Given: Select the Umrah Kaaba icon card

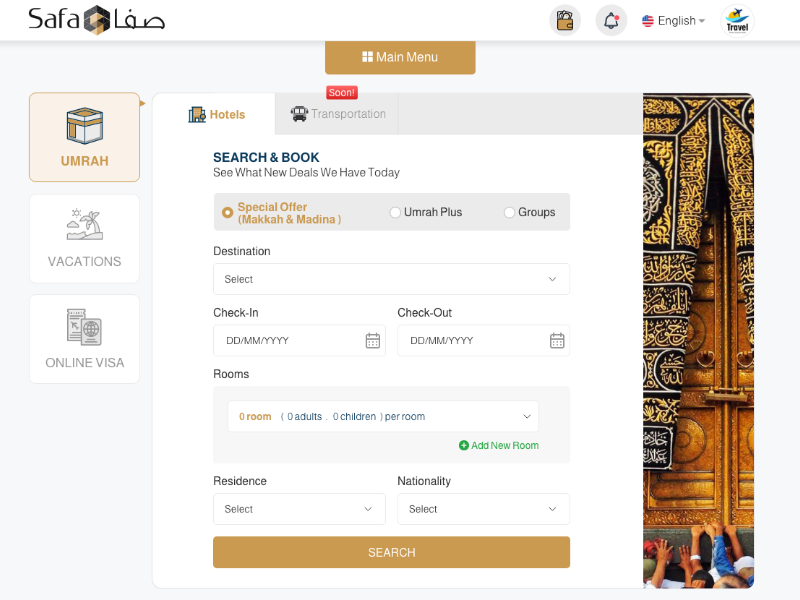Looking at the screenshot, I should (x=84, y=137).
